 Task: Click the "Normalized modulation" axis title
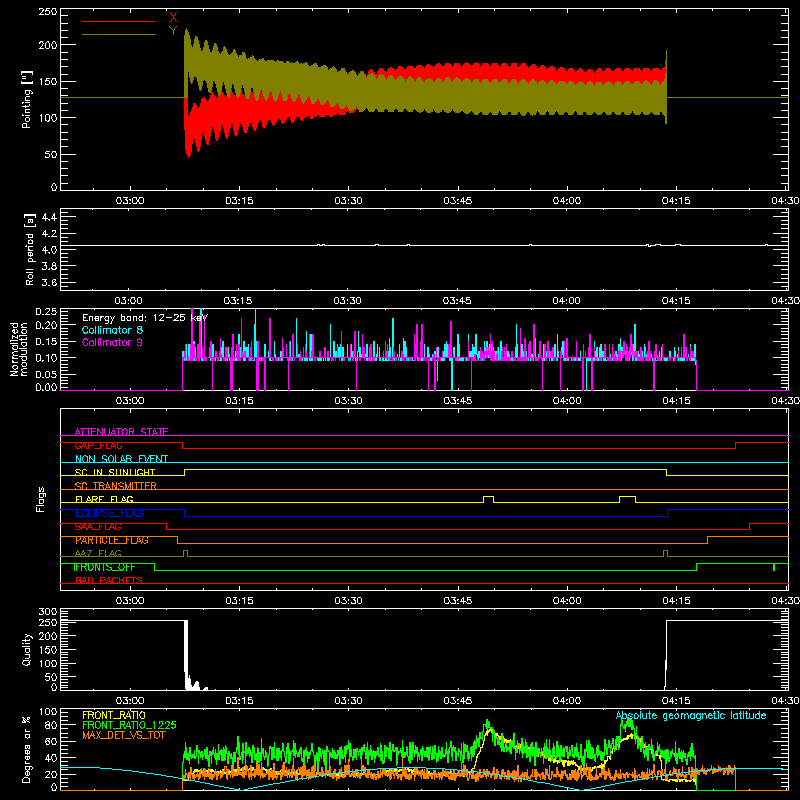[x=18, y=349]
